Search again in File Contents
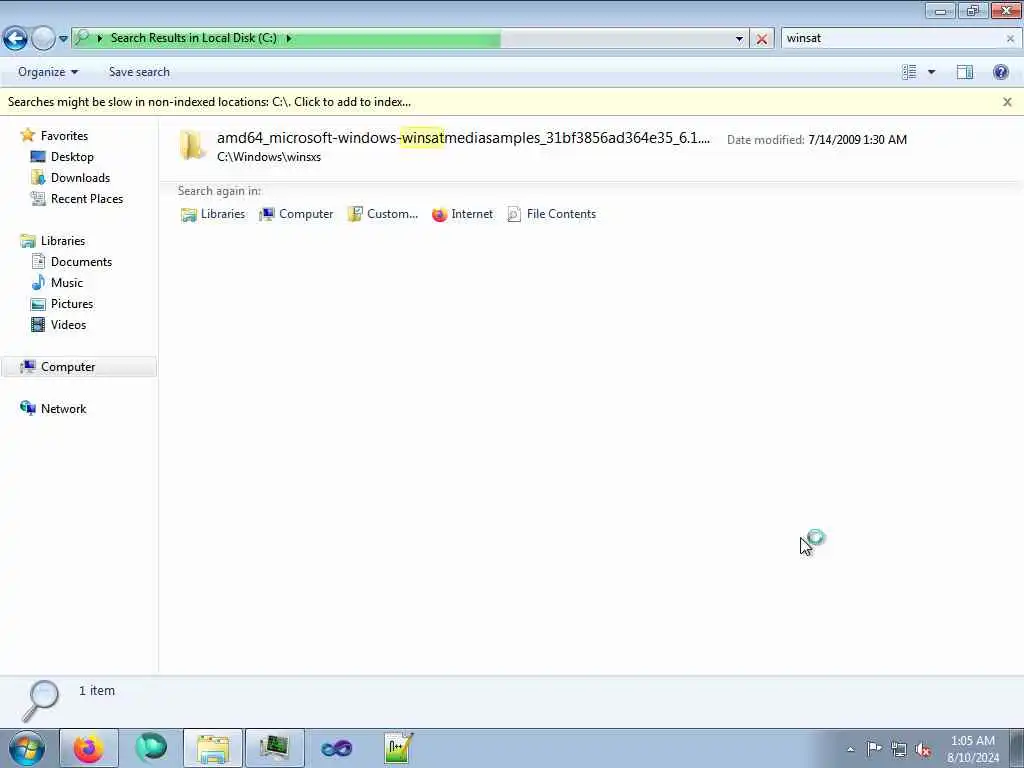This screenshot has height=768, width=1024. coord(552,214)
